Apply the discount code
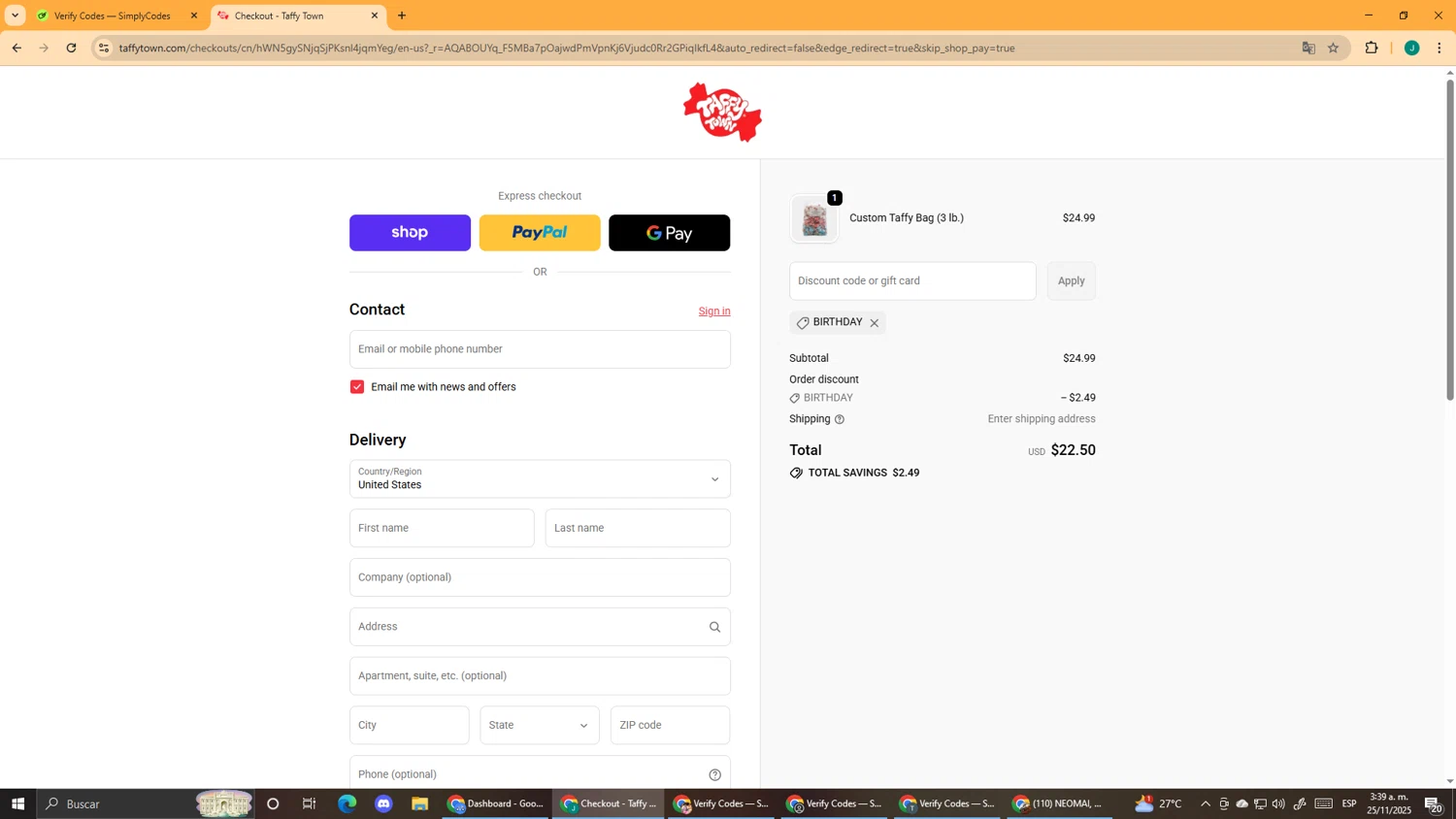Image resolution: width=1456 pixels, height=819 pixels. click(x=1071, y=281)
